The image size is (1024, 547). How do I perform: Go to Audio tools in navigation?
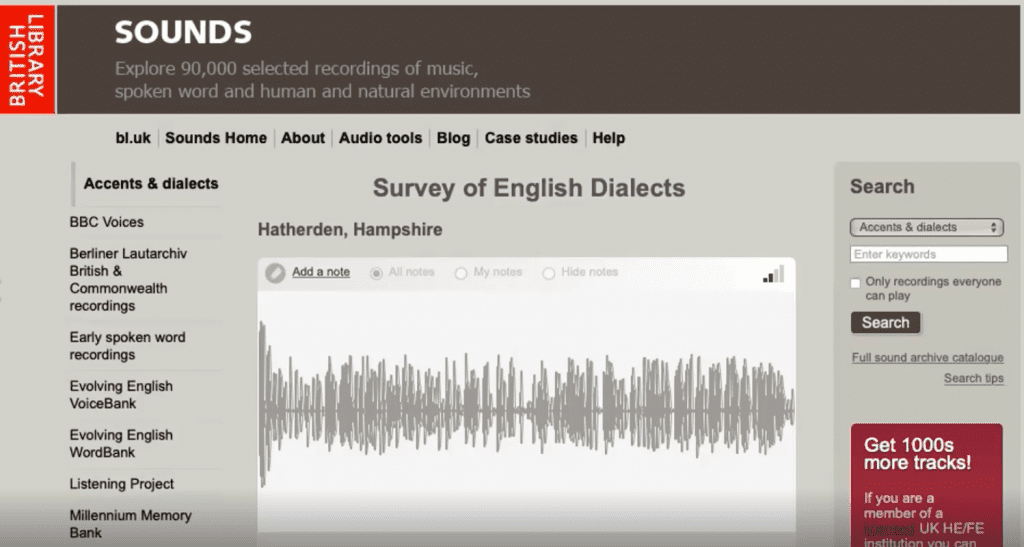click(x=380, y=138)
